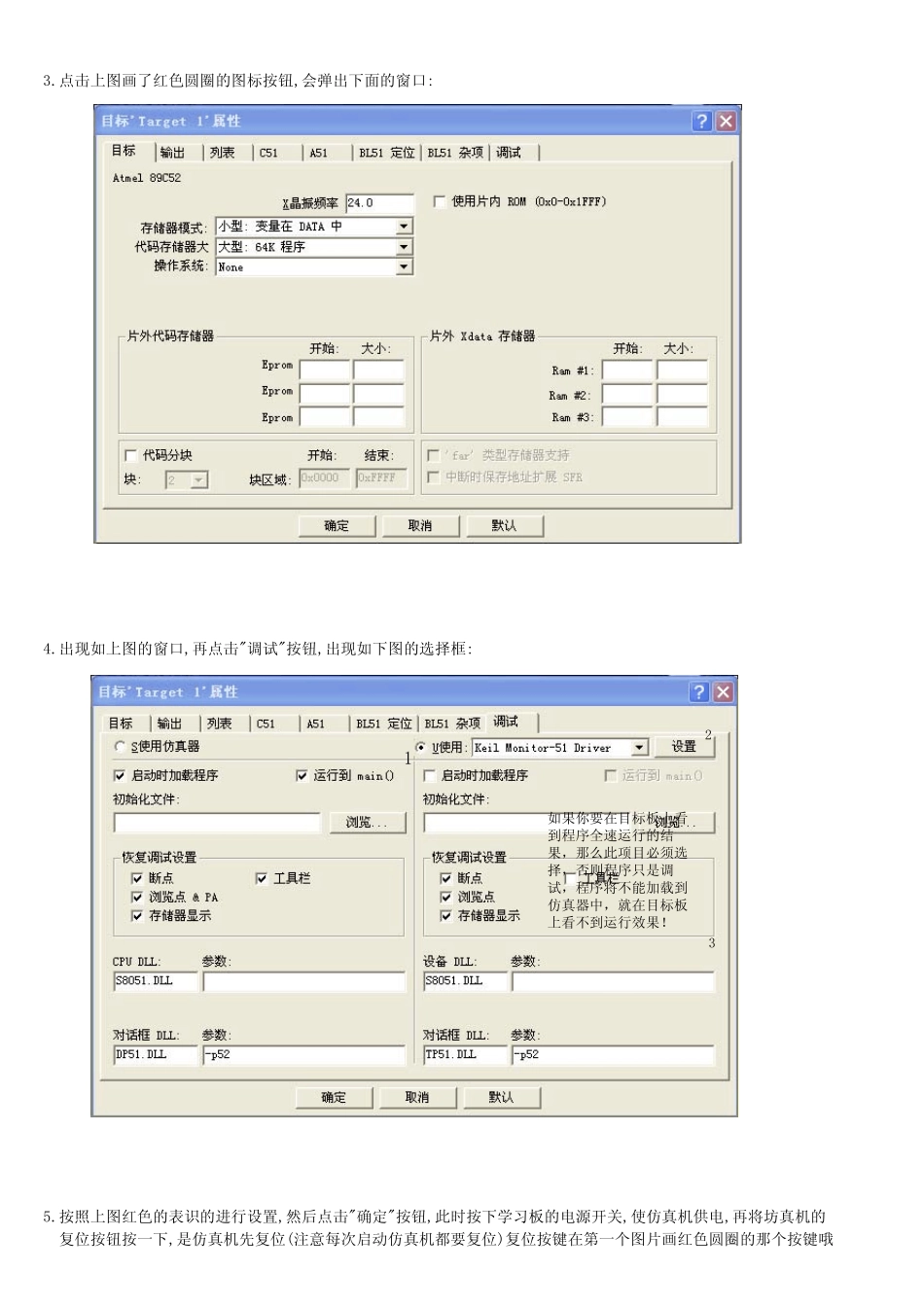This screenshot has width=924, height=1307.
Task: Click the 对话框 DLL field showing DP51.DLL
Action: (156, 1055)
